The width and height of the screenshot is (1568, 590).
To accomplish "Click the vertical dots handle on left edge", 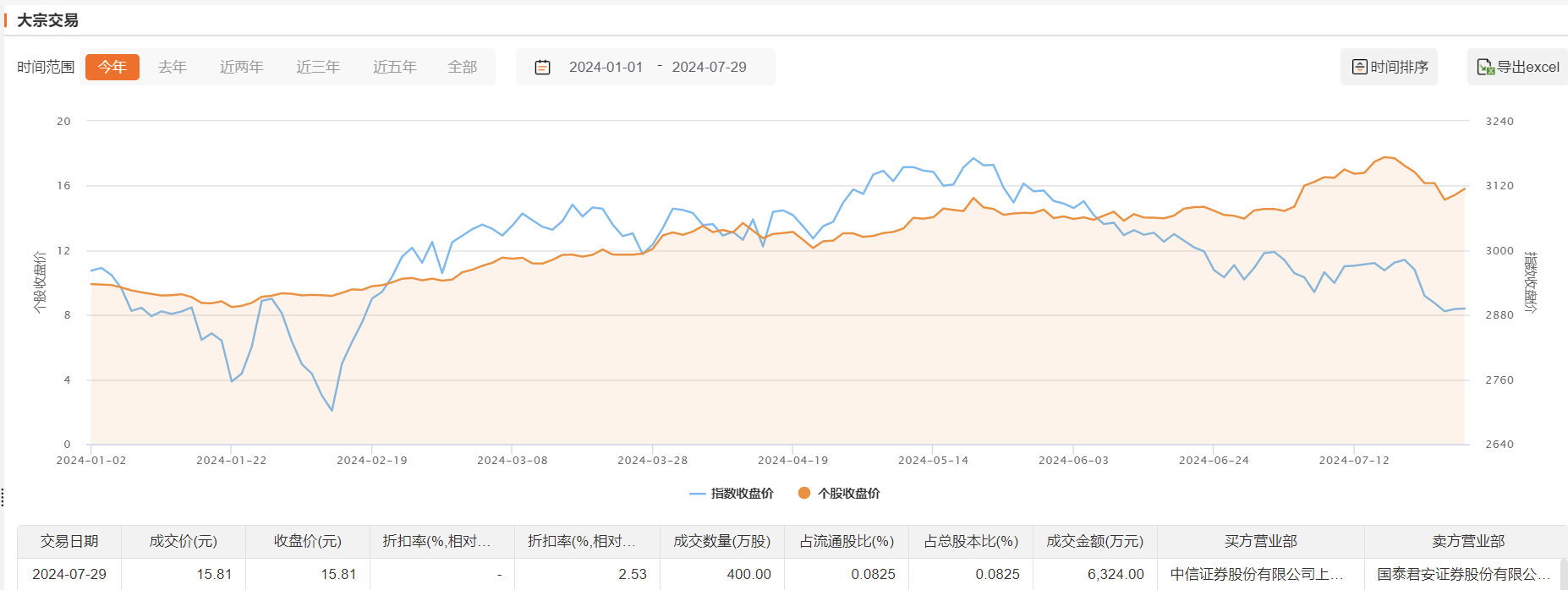I will [x=3, y=497].
